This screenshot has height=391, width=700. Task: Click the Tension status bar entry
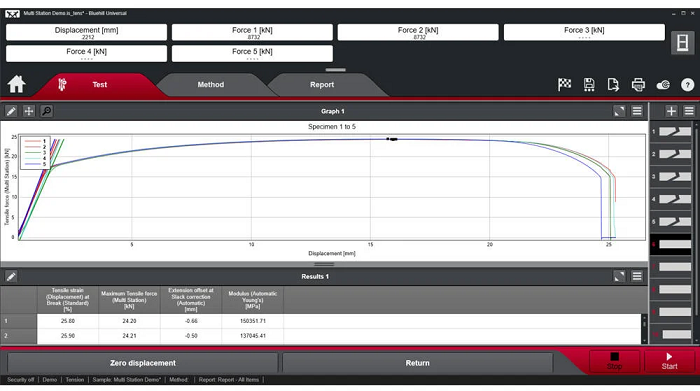click(75, 380)
